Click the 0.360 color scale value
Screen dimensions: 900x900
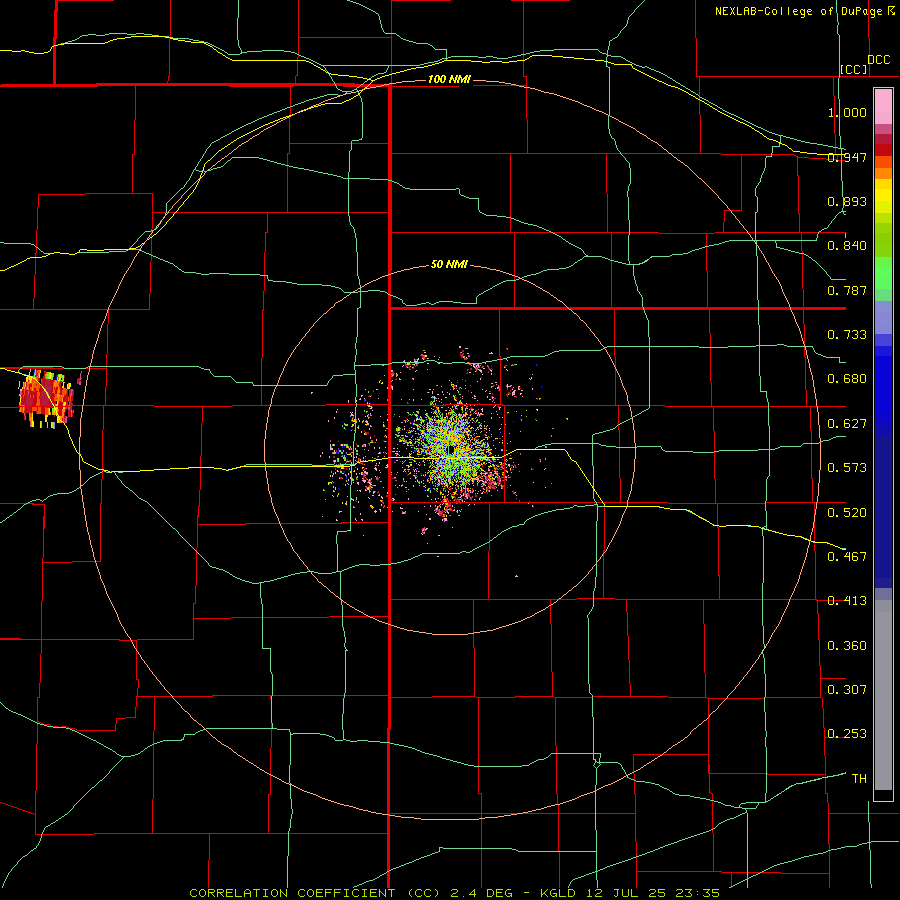click(x=847, y=646)
